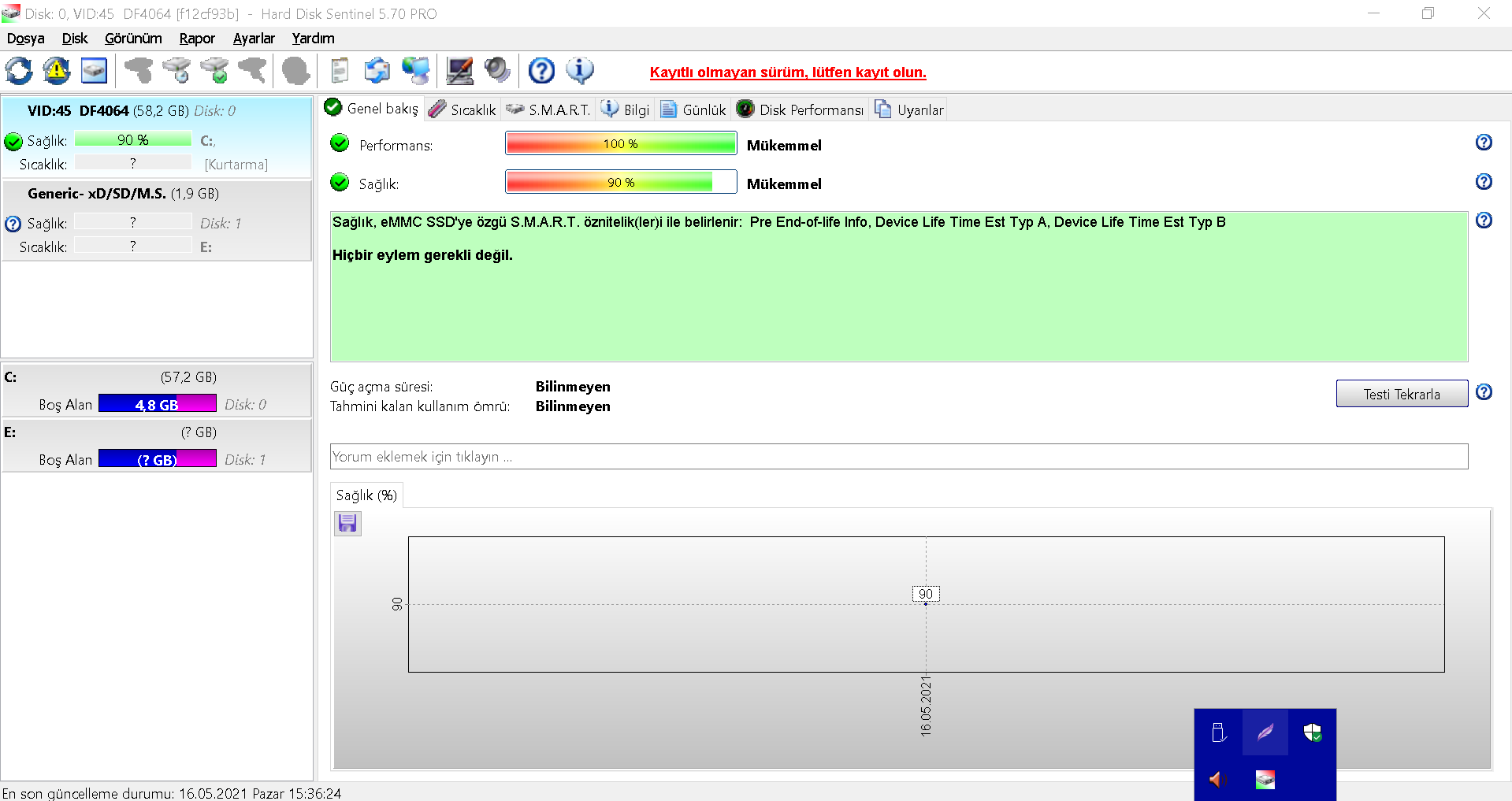
Task: Open the Günlük tab
Action: click(693, 109)
